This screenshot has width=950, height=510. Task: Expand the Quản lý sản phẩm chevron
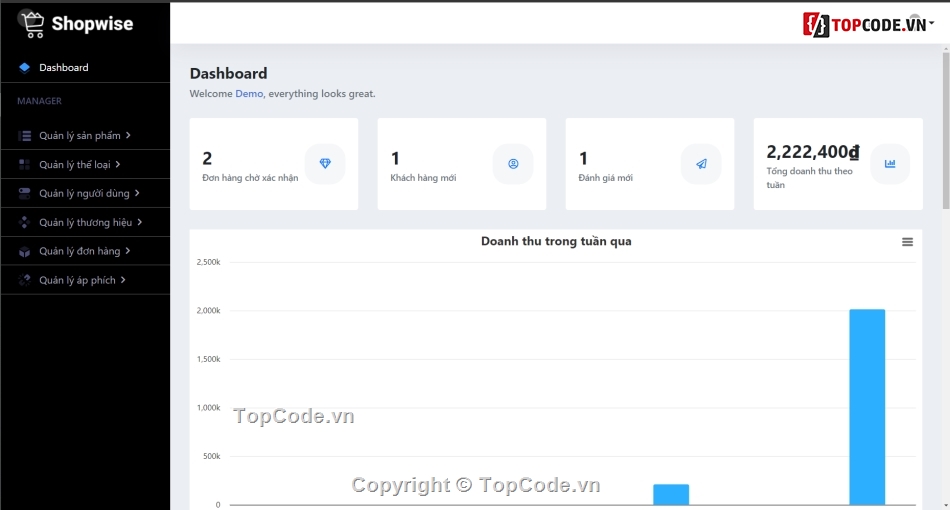[x=129, y=135]
